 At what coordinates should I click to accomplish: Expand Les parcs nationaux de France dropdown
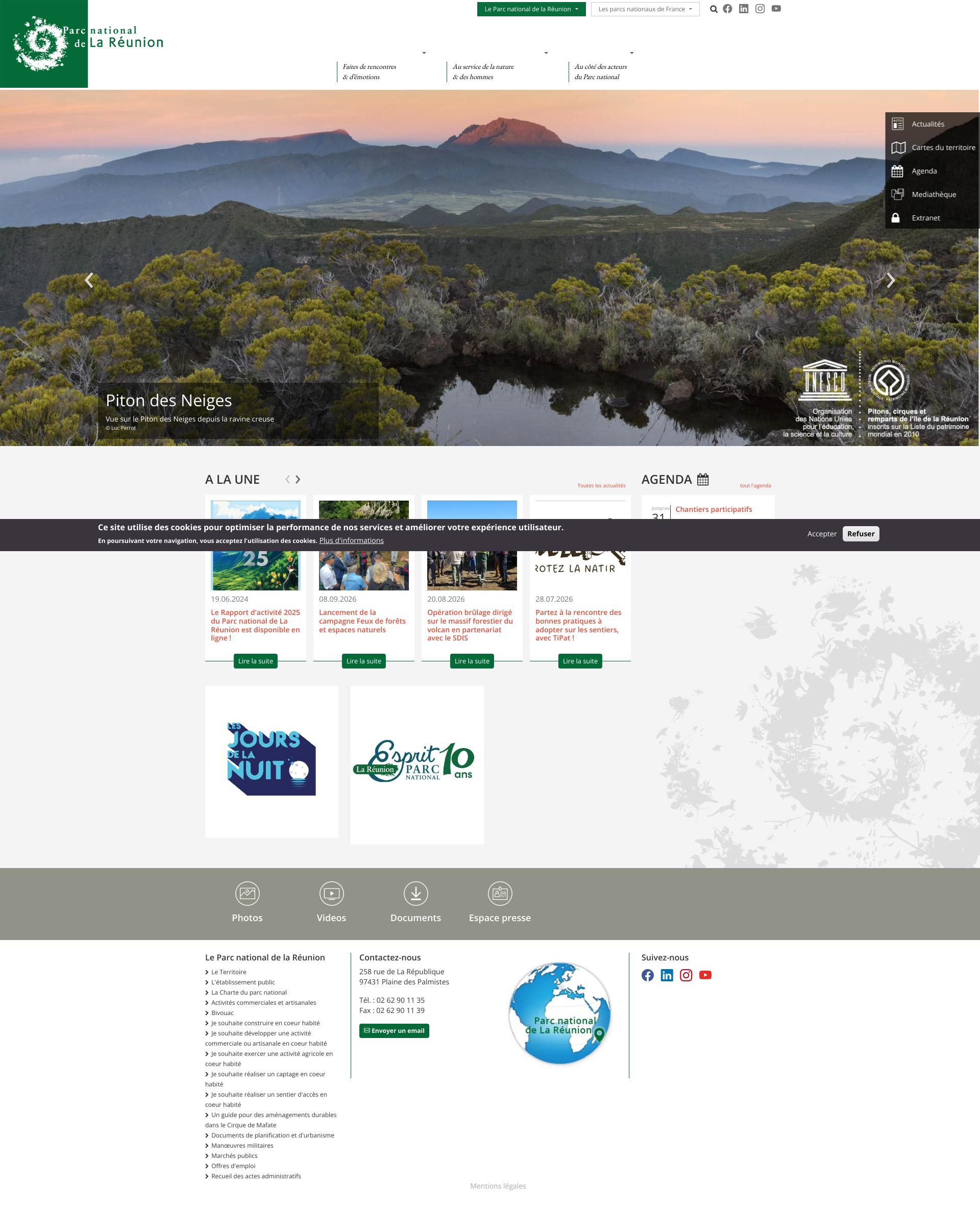click(645, 9)
